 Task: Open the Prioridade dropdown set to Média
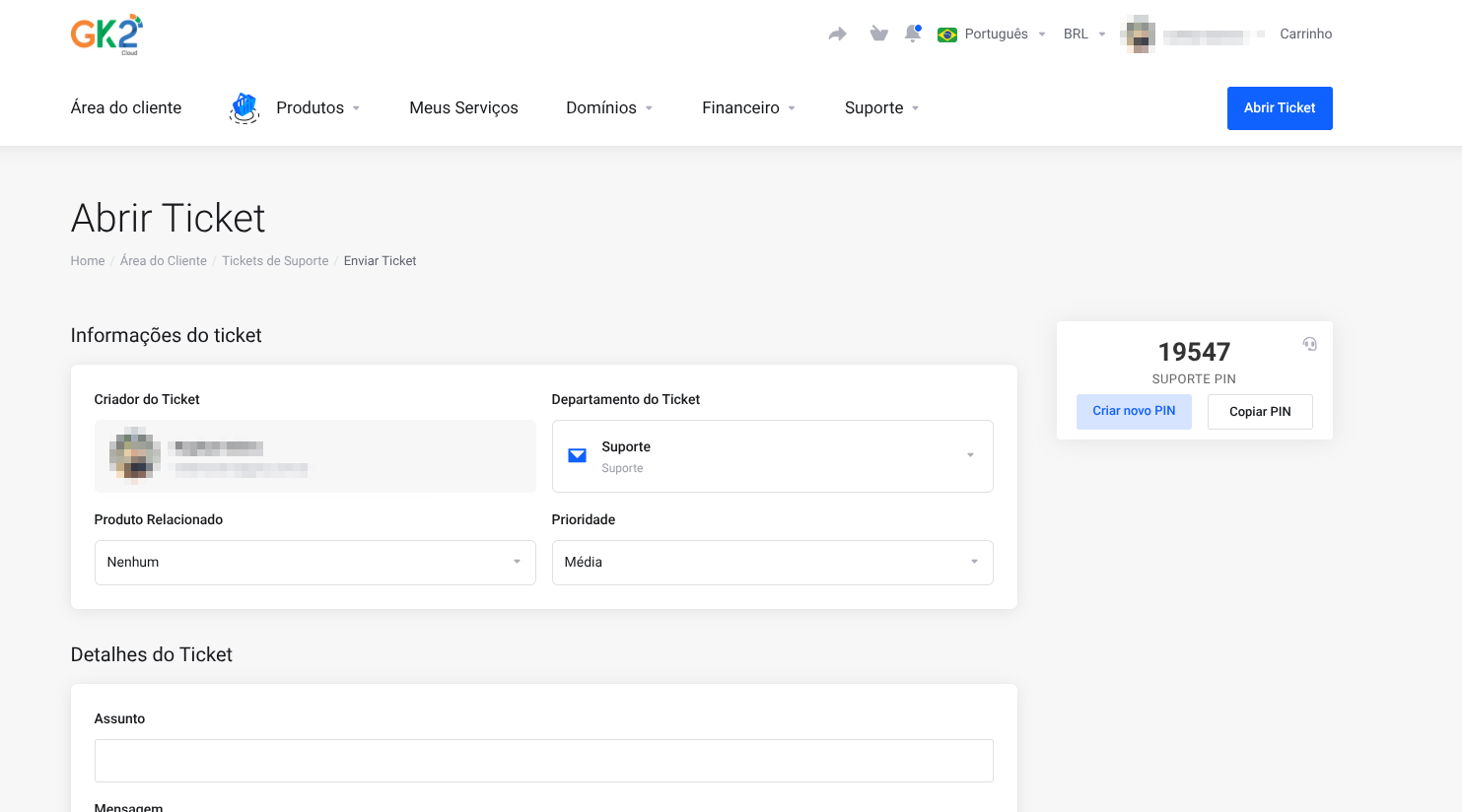[x=772, y=563]
